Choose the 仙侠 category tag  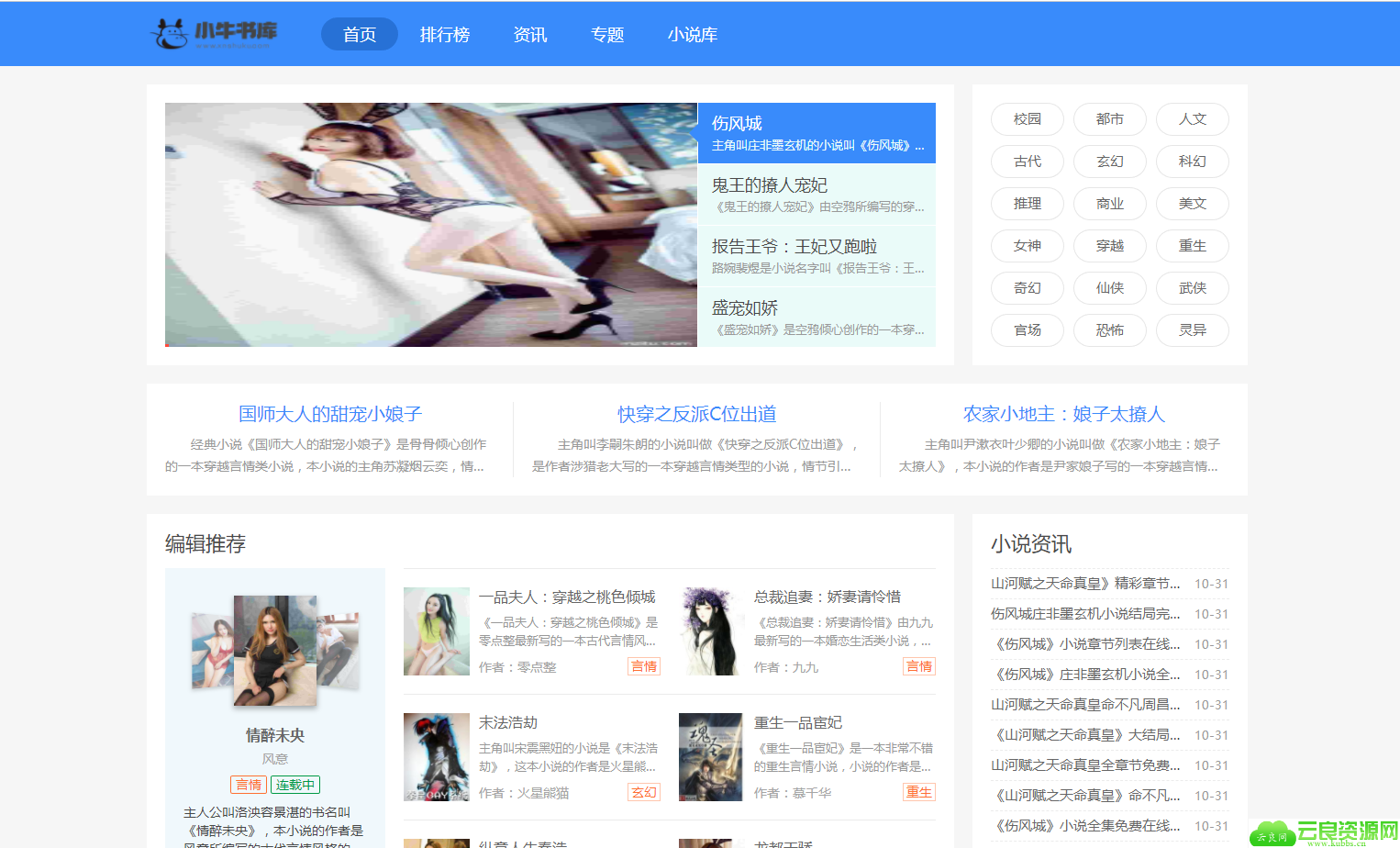pos(1110,288)
